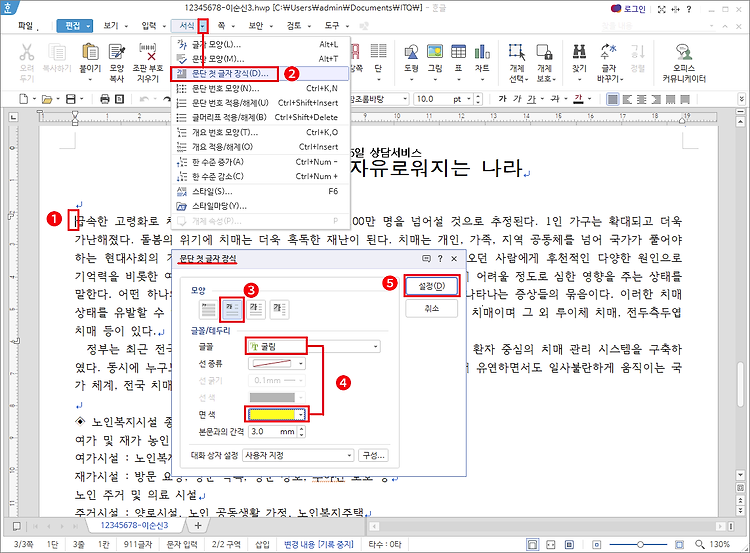Click the Object Protect (개체 보호) icon

coord(544,52)
